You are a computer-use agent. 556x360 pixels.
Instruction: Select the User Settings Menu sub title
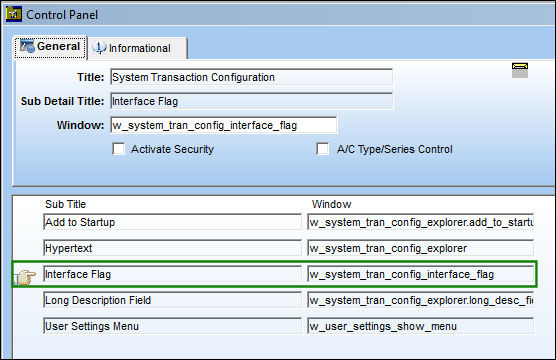point(172,326)
